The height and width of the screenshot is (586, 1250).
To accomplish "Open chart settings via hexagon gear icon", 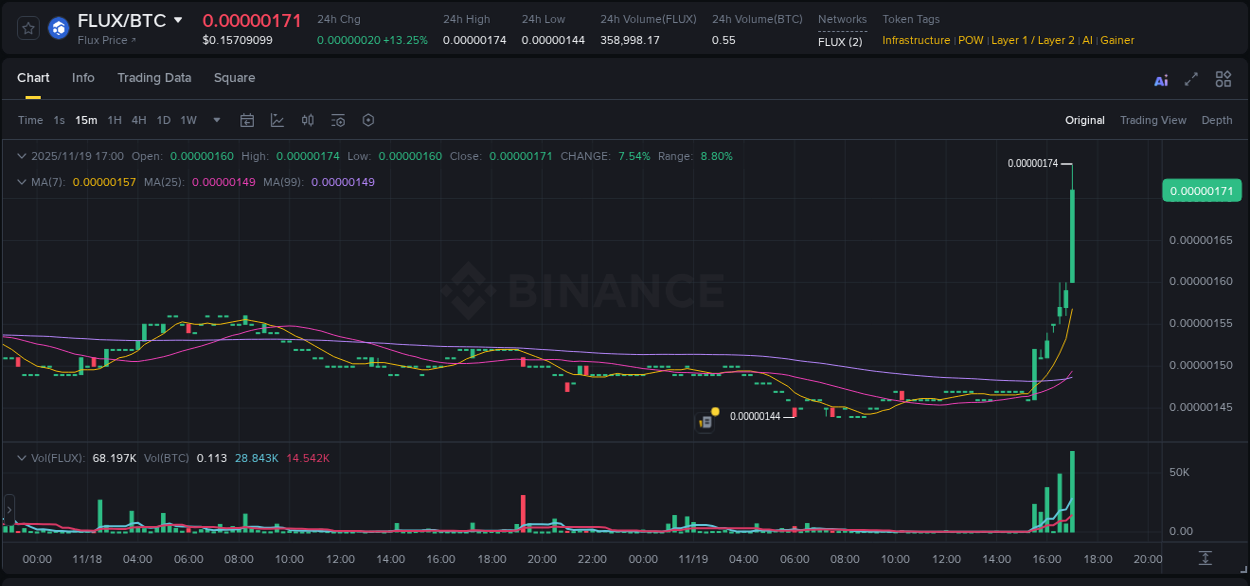I will [x=368, y=120].
